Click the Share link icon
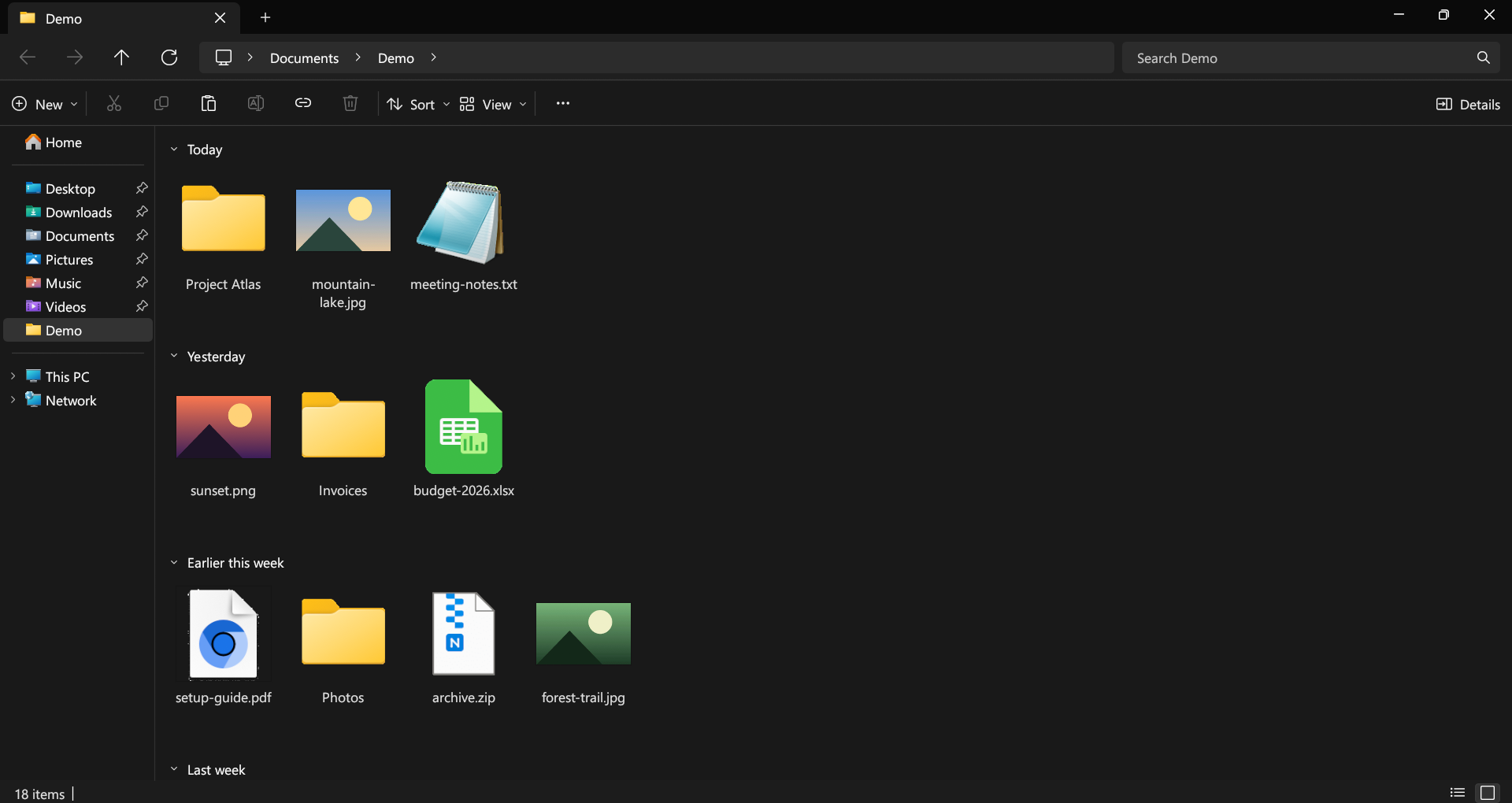Image resolution: width=1512 pixels, height=803 pixels. point(303,104)
